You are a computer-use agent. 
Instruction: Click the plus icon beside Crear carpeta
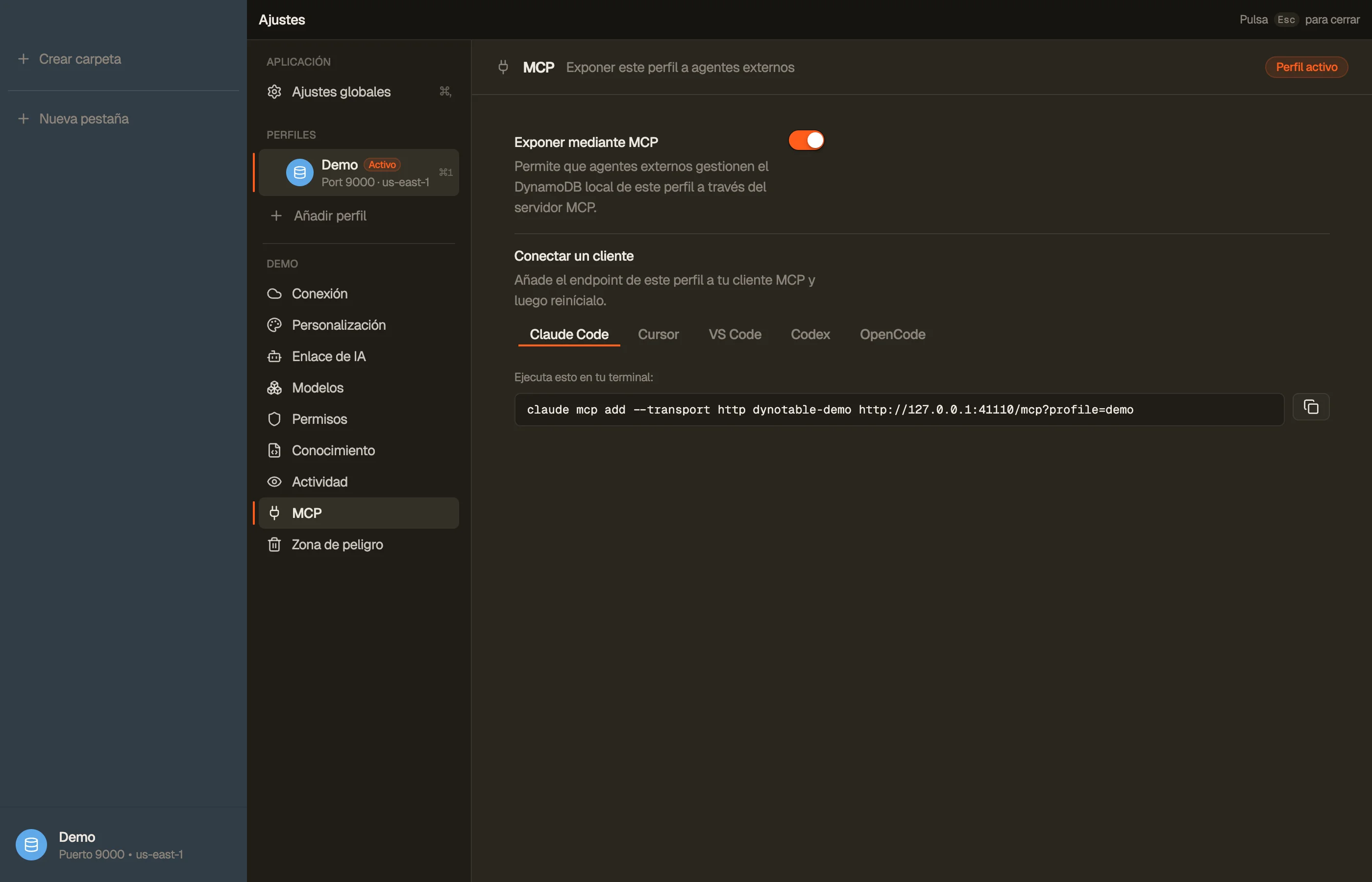(24, 59)
